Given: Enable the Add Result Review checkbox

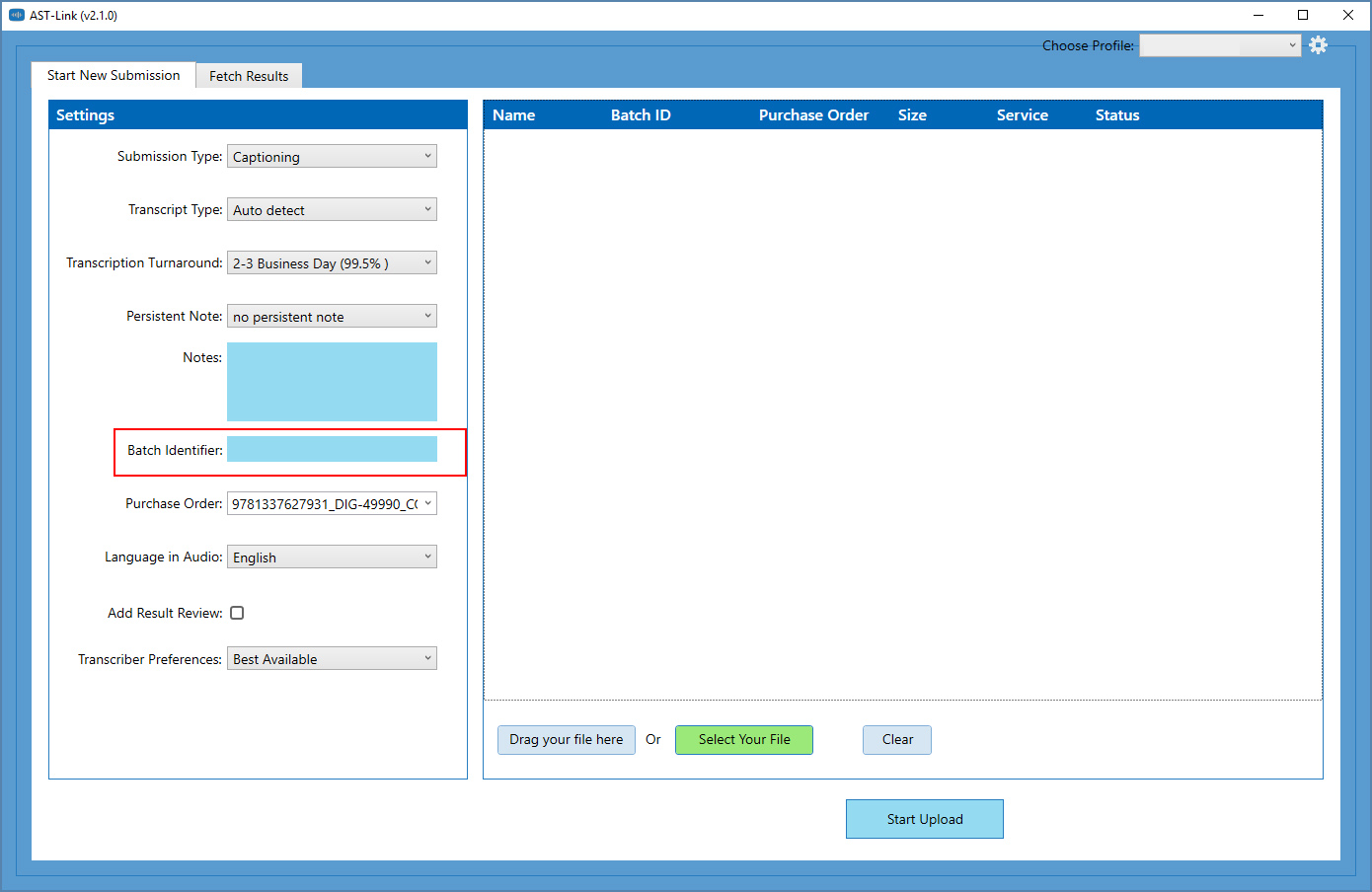Looking at the screenshot, I should [x=237, y=612].
